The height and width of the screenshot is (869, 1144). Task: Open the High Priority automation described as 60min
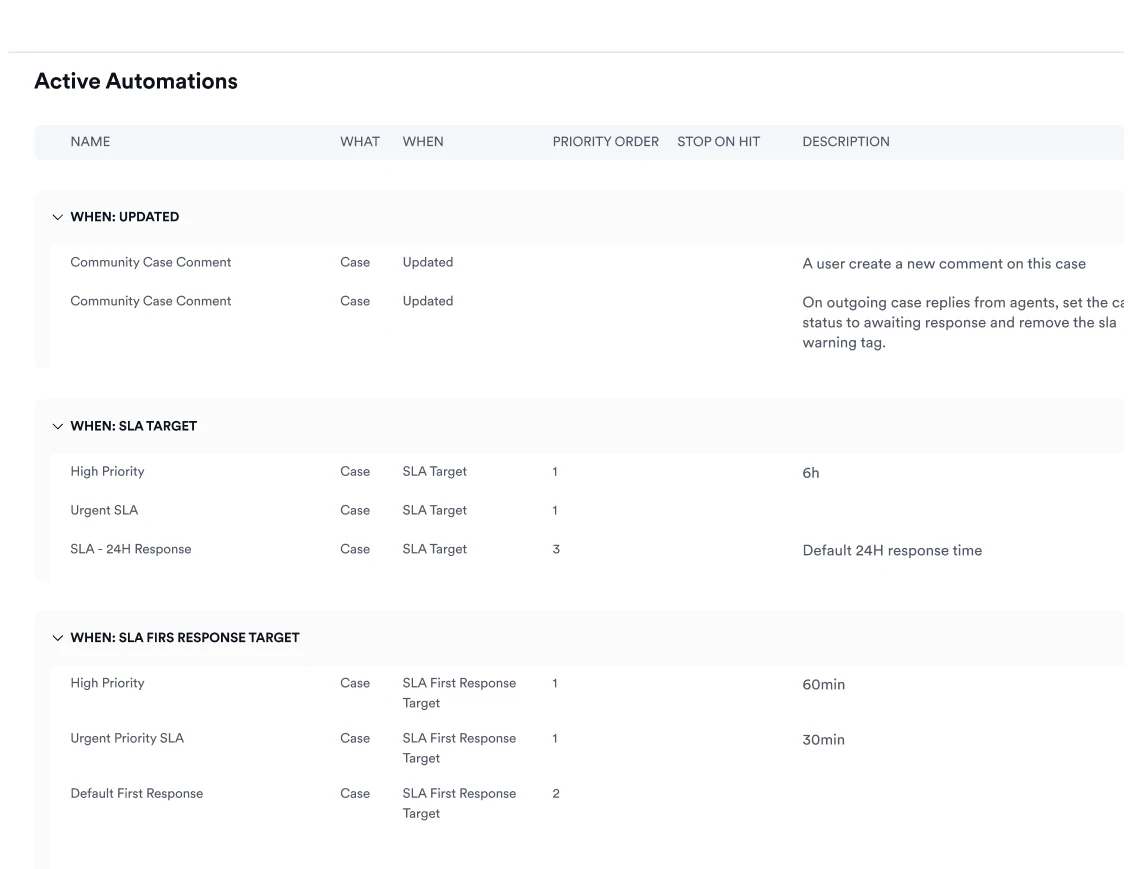tap(107, 684)
